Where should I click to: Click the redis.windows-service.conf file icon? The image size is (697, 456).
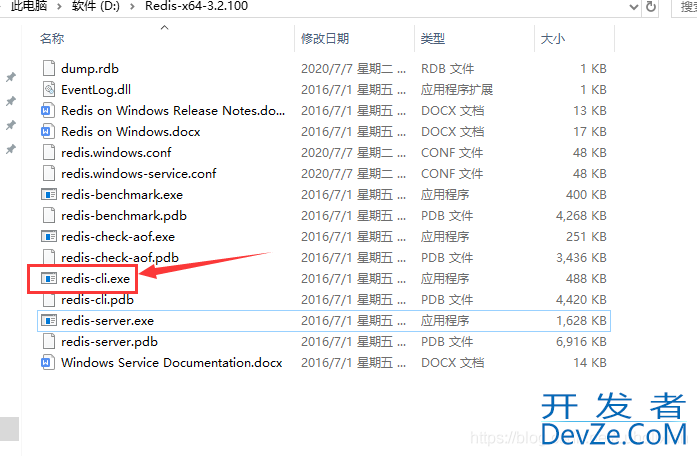coord(48,173)
